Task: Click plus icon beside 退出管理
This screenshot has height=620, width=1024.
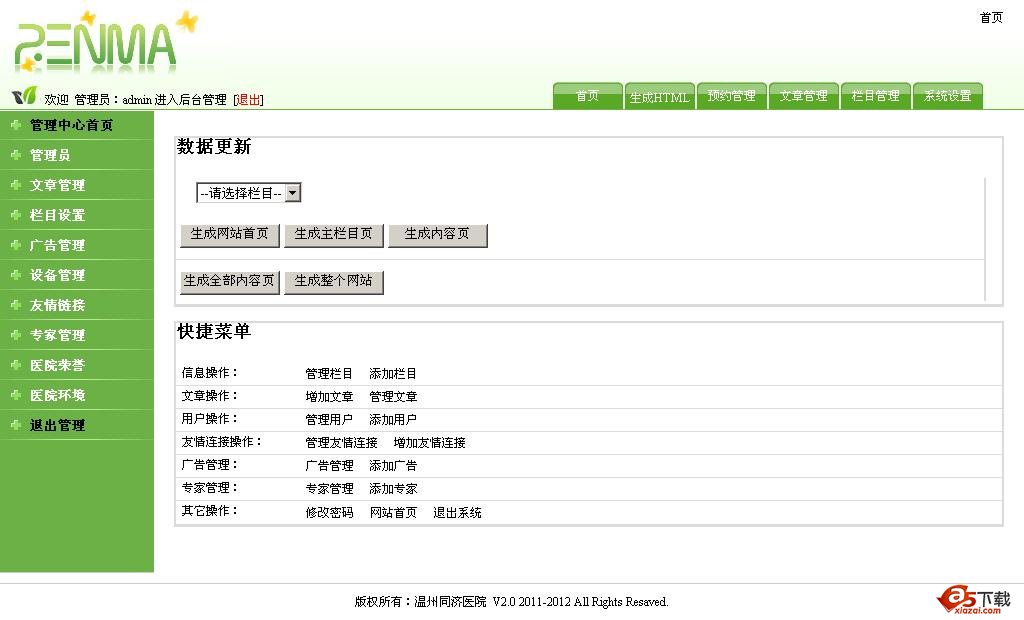Action: click(16, 425)
